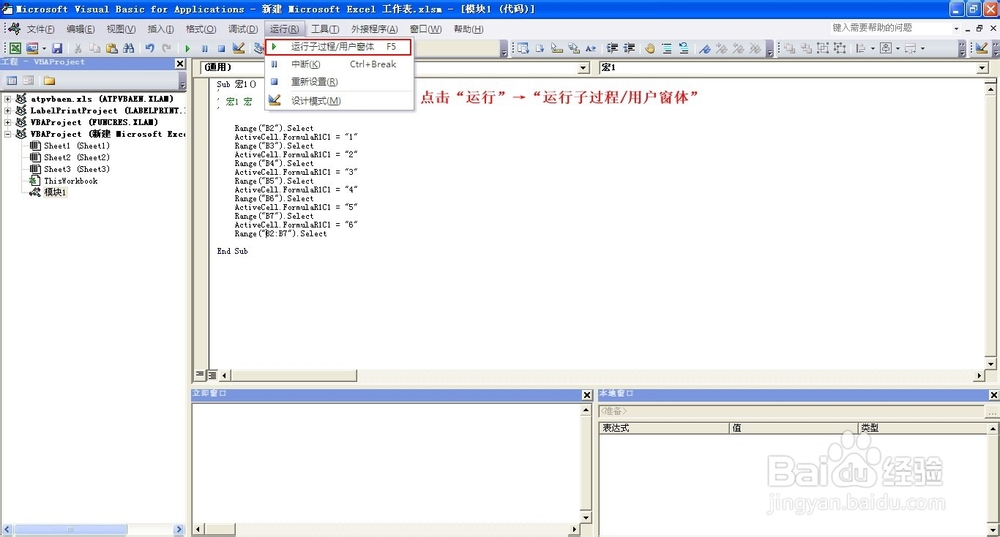Click the Copy icon in the toolbar
Viewport: 1000px width, 537px height.
(x=94, y=48)
